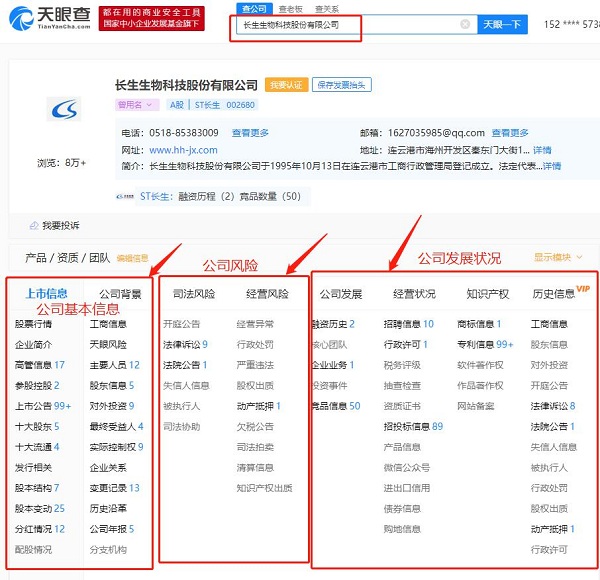Click the ST长生 stock logo icon
Screen dimensions: 600x580
(129, 196)
